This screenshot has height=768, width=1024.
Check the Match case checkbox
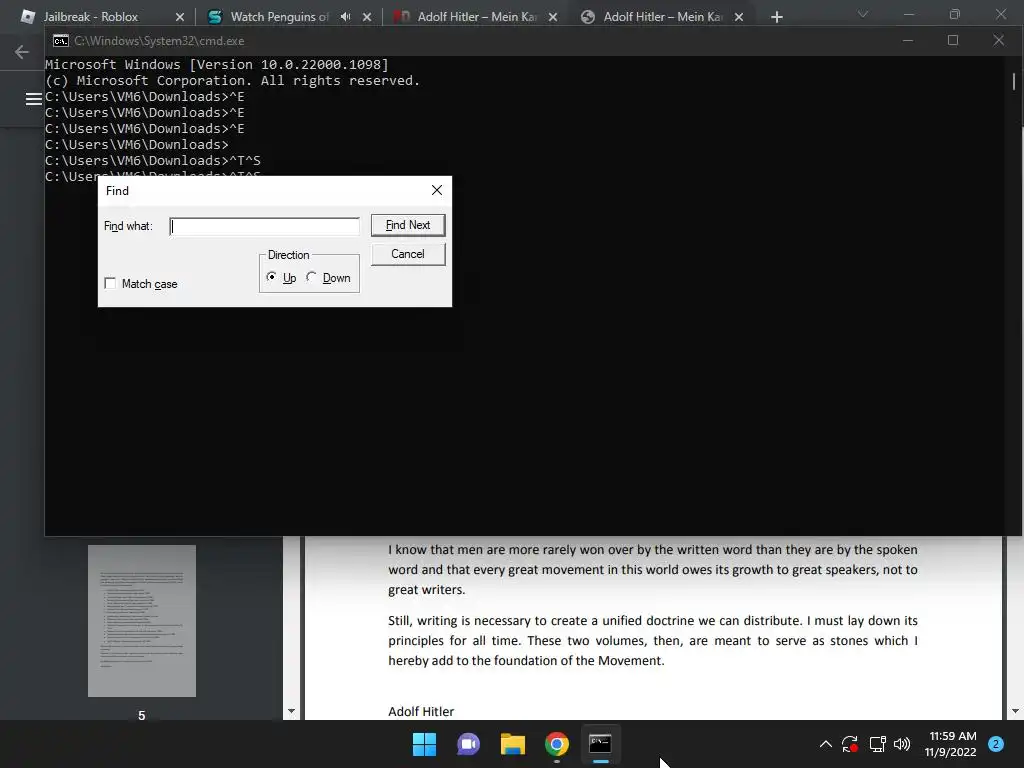pos(110,283)
